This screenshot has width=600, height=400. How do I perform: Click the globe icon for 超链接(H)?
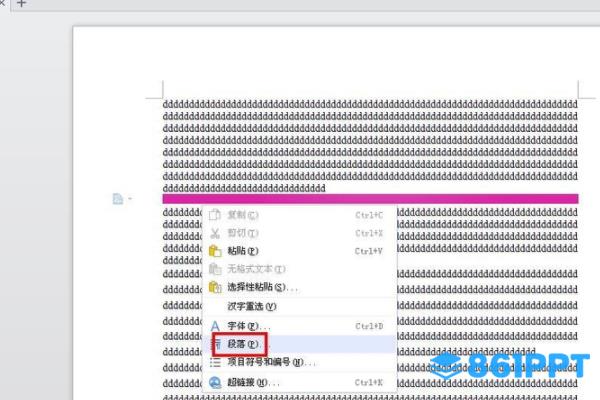tap(215, 382)
